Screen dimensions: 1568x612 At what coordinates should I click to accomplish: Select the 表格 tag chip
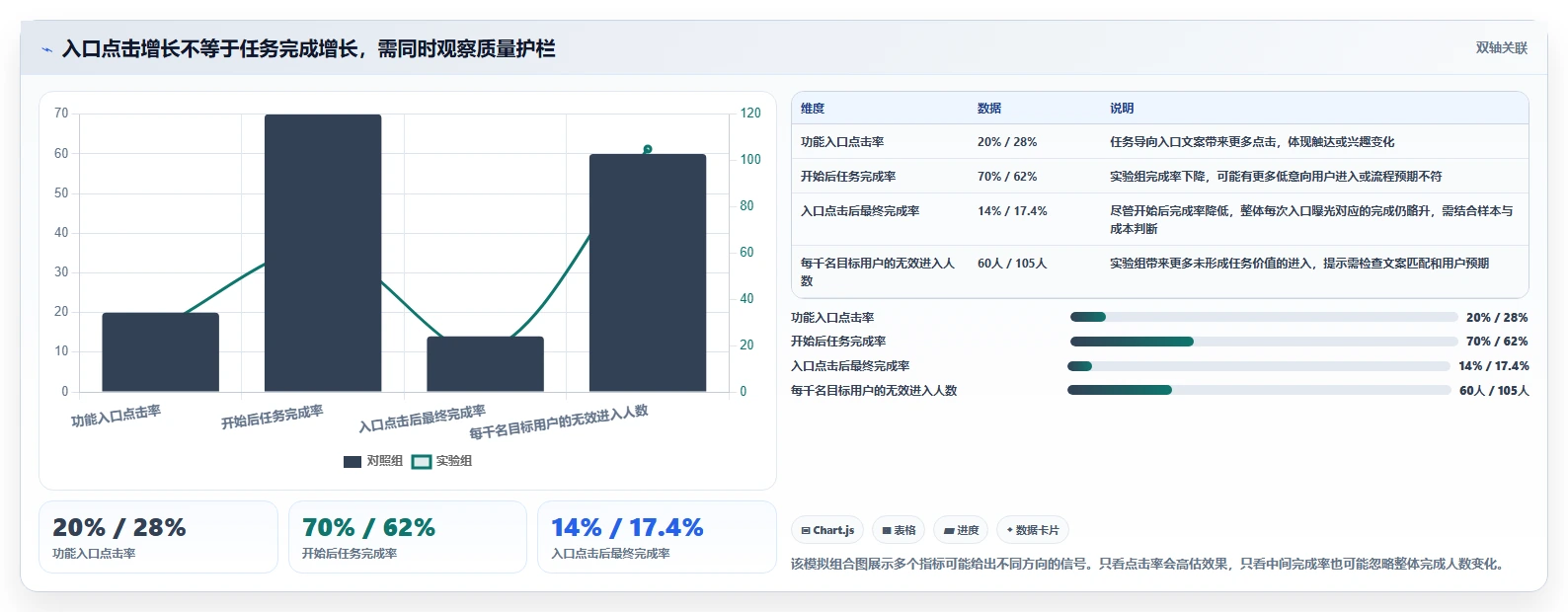coord(899,530)
